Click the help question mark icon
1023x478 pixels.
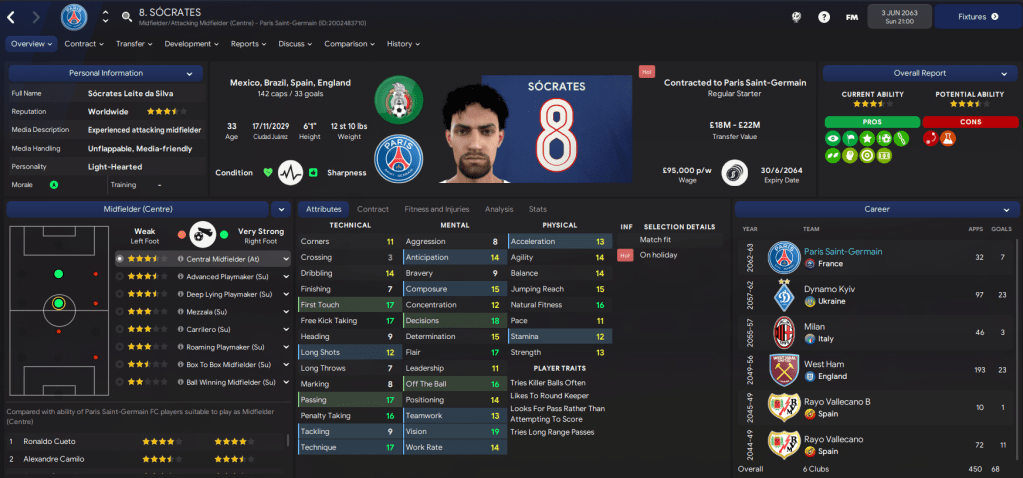[x=824, y=17]
